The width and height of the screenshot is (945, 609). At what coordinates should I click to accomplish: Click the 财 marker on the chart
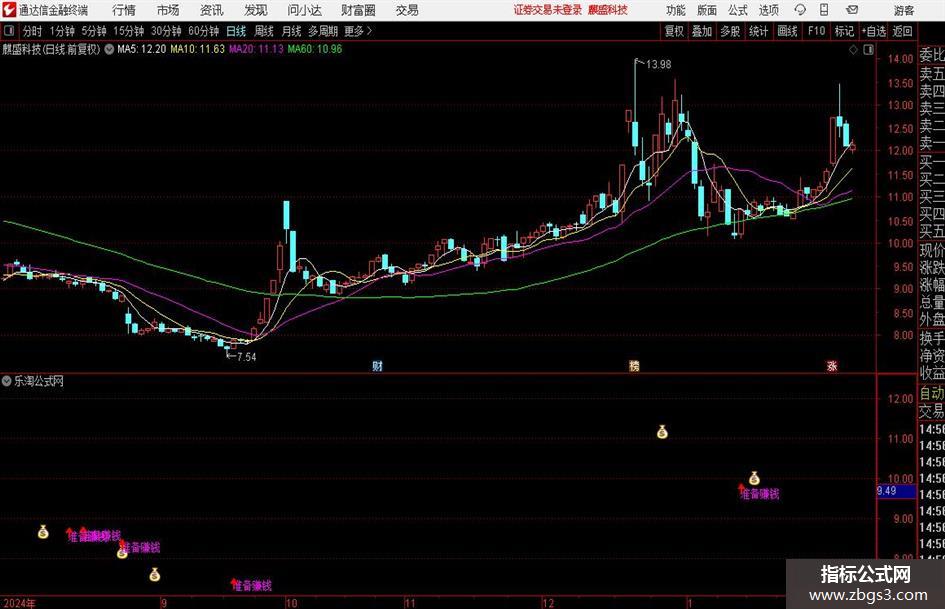click(377, 366)
